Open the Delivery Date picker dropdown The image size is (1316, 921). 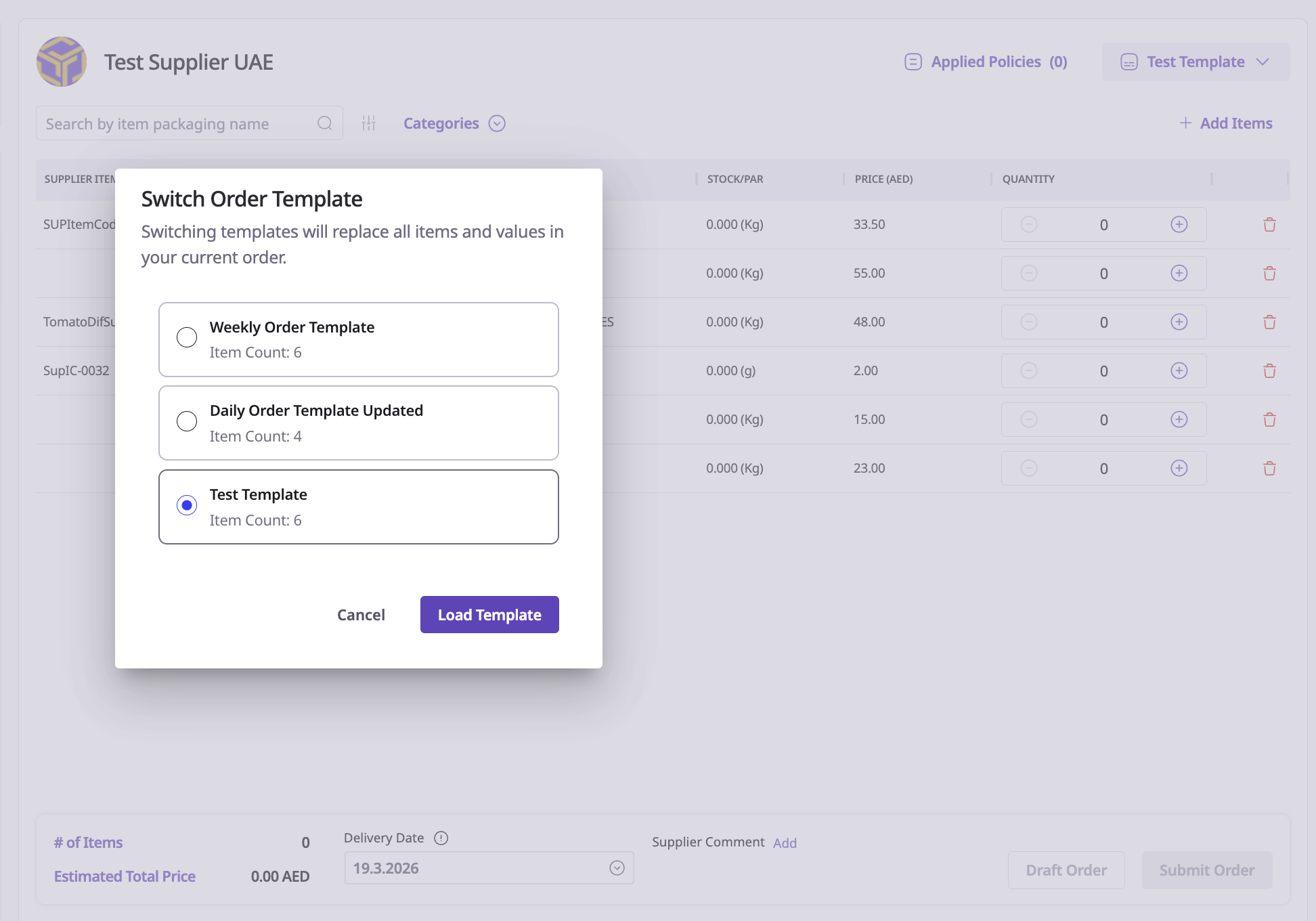pos(617,868)
